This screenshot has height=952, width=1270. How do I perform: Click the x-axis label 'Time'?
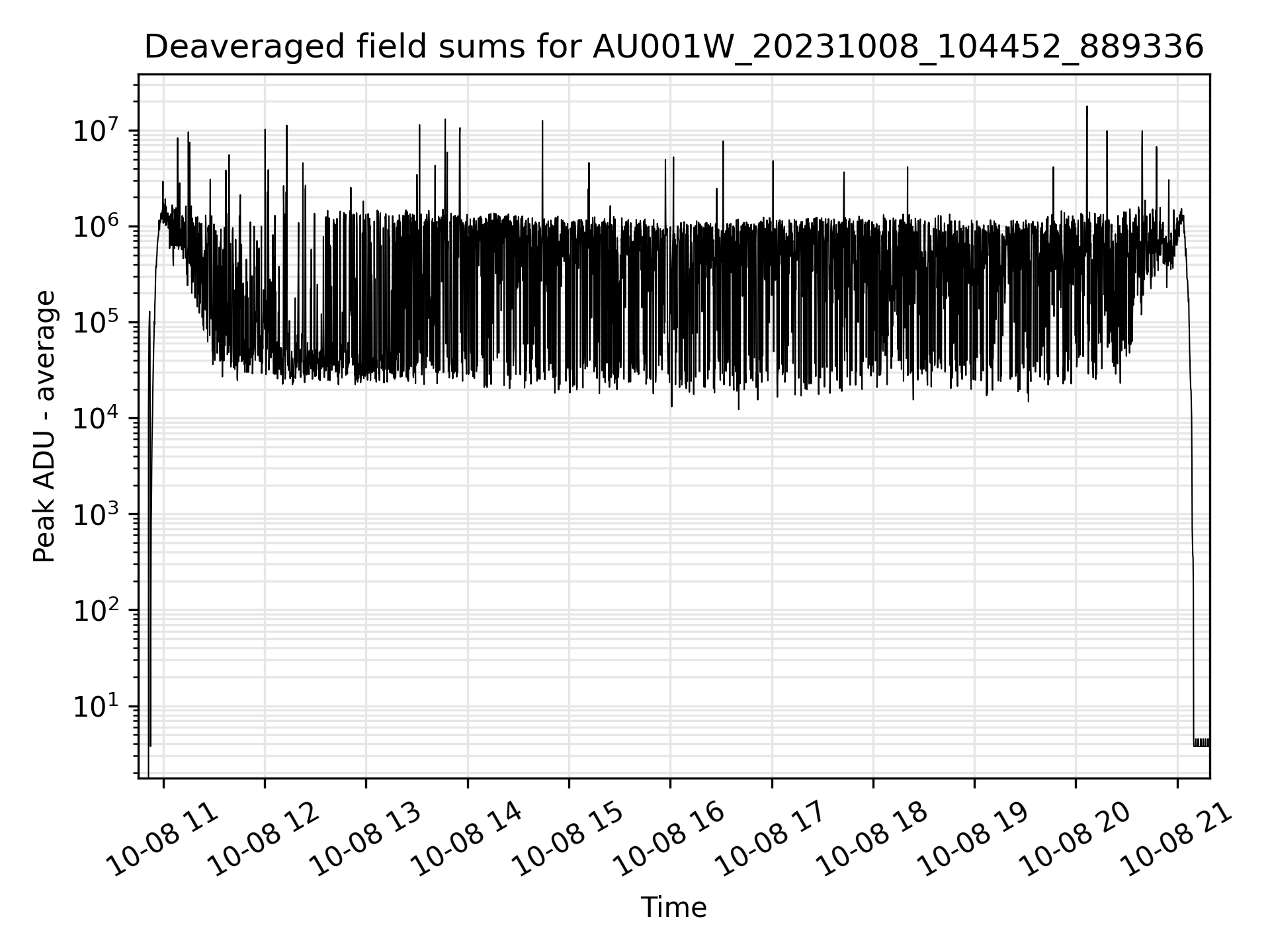pos(673,908)
